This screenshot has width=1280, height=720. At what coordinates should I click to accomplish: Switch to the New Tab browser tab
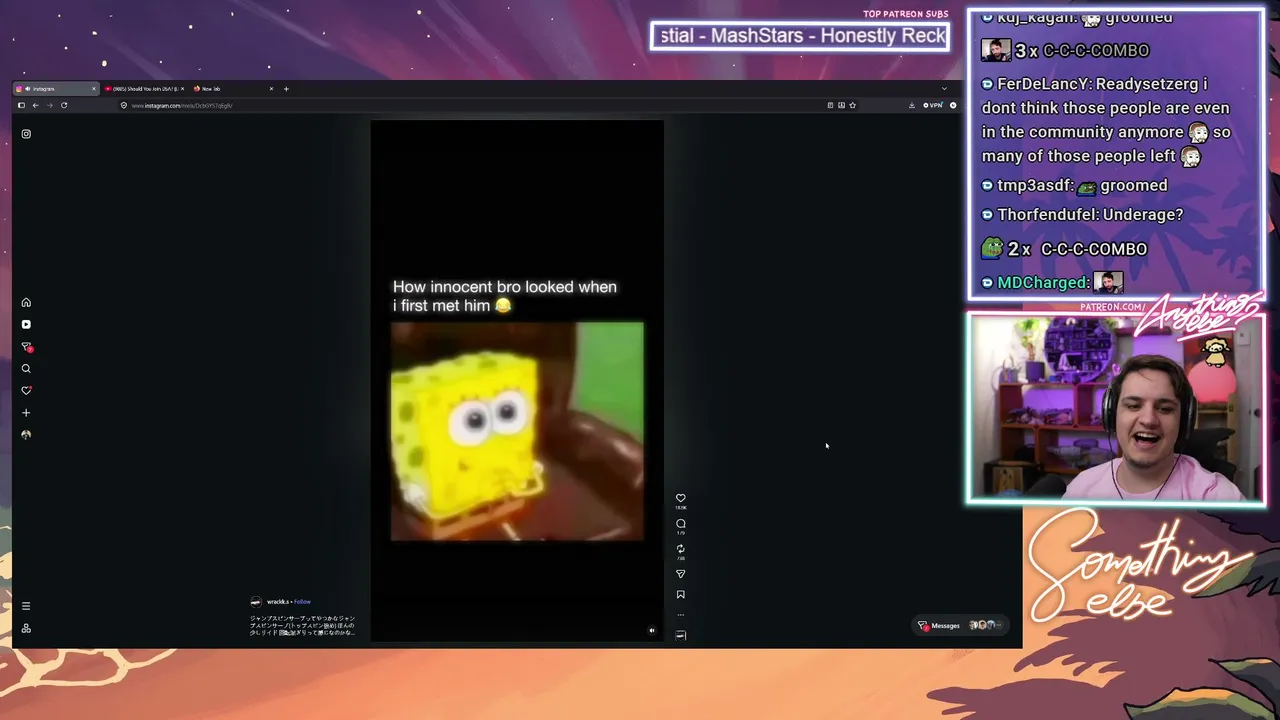[233, 89]
